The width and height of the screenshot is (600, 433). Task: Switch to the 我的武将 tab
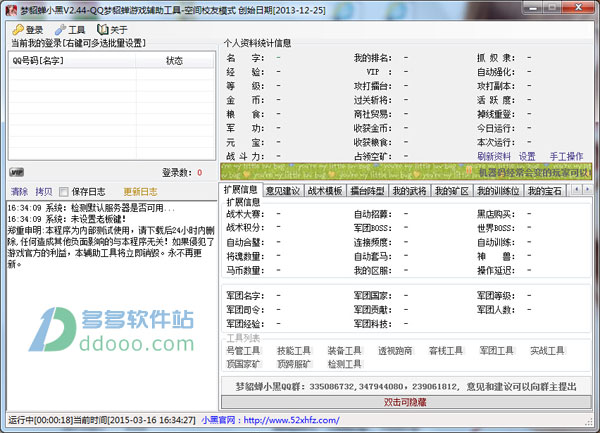point(409,190)
